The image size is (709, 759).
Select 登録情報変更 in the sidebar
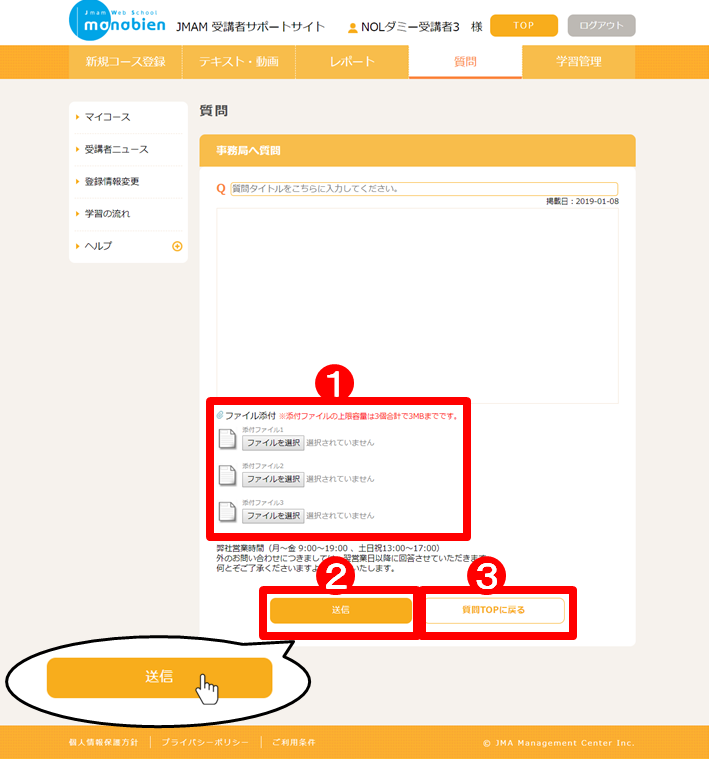coord(112,182)
